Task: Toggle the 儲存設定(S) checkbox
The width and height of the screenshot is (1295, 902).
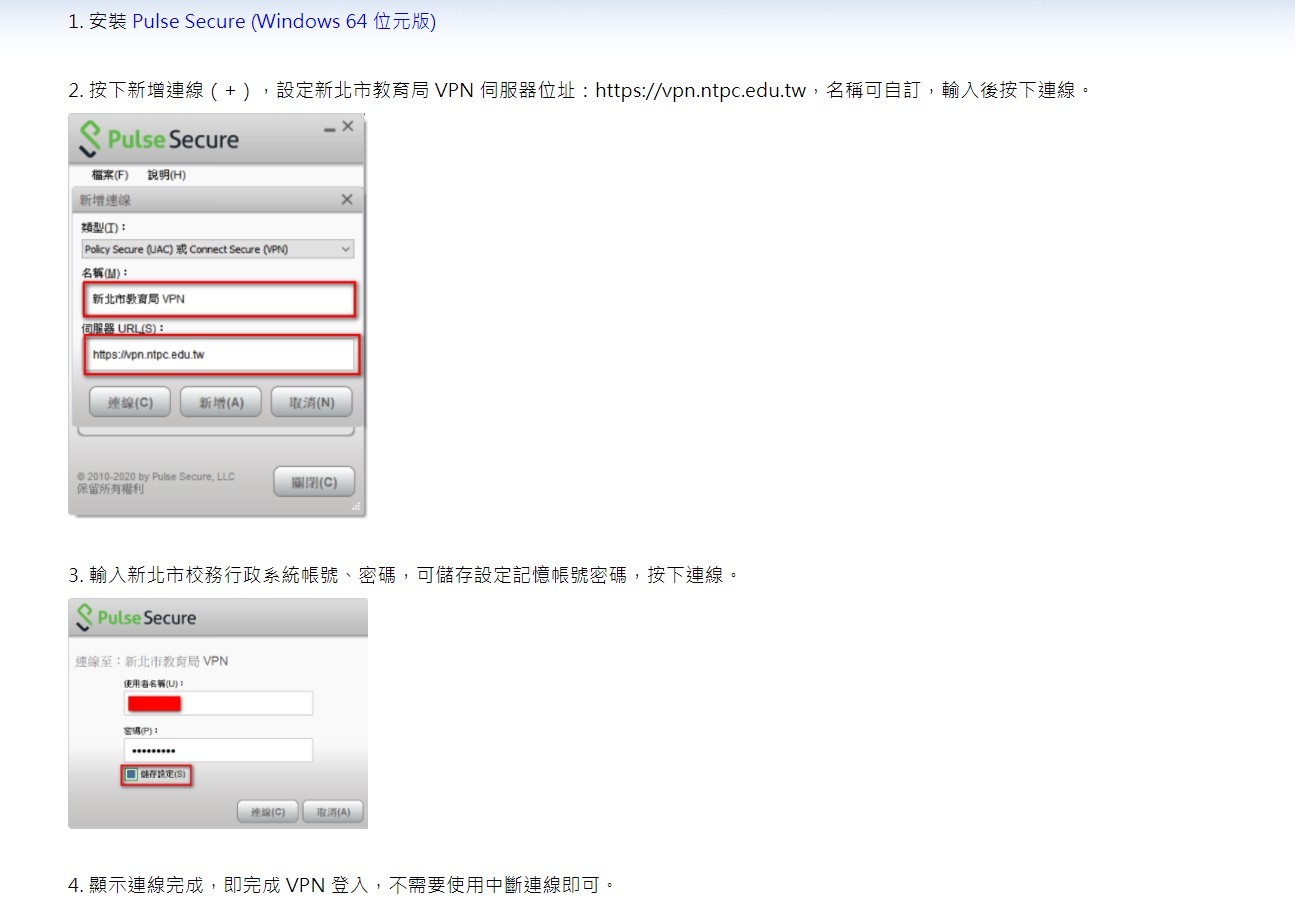Action: coord(131,775)
